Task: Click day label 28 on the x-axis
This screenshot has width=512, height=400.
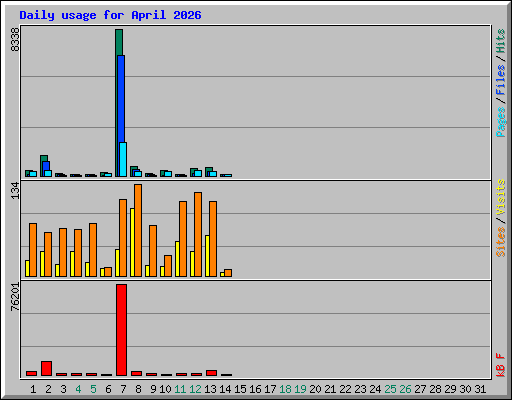Action: click(435, 389)
